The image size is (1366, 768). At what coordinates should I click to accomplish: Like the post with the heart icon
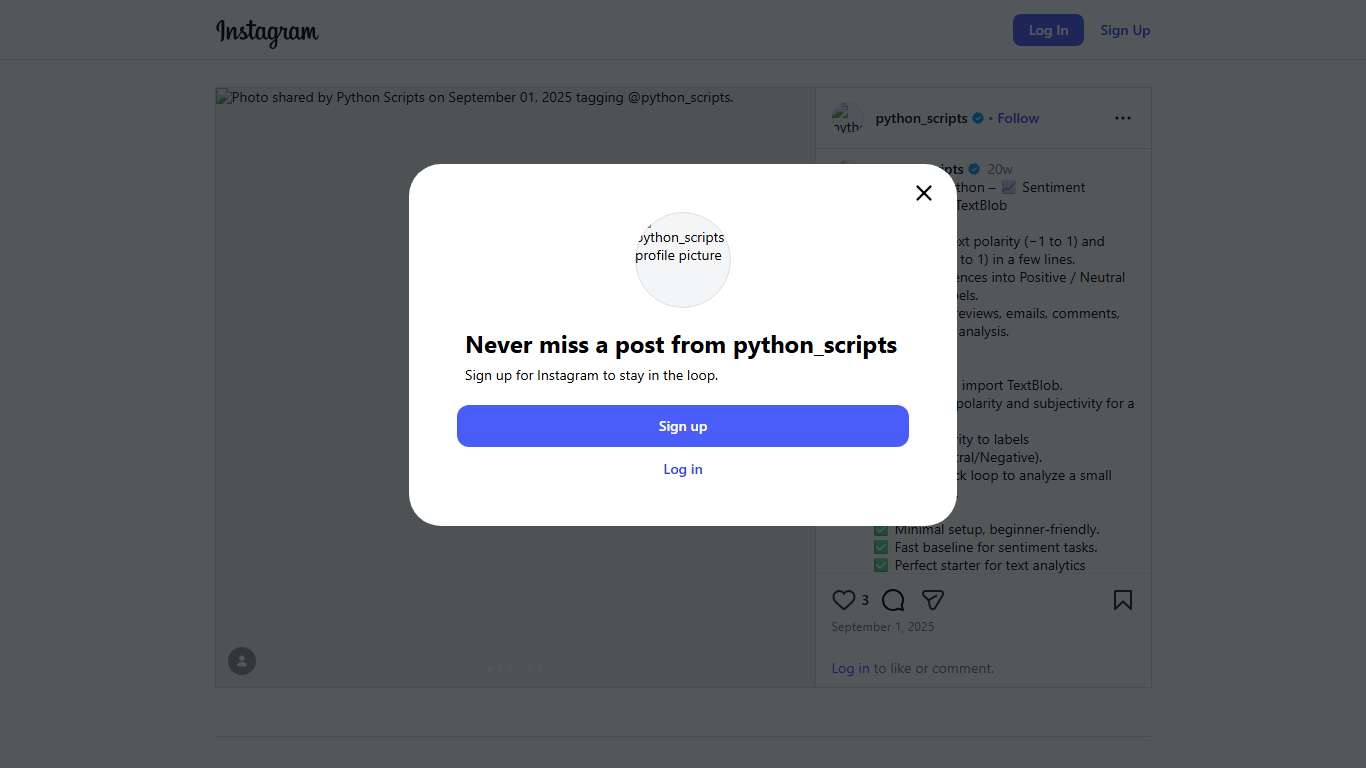[844, 600]
